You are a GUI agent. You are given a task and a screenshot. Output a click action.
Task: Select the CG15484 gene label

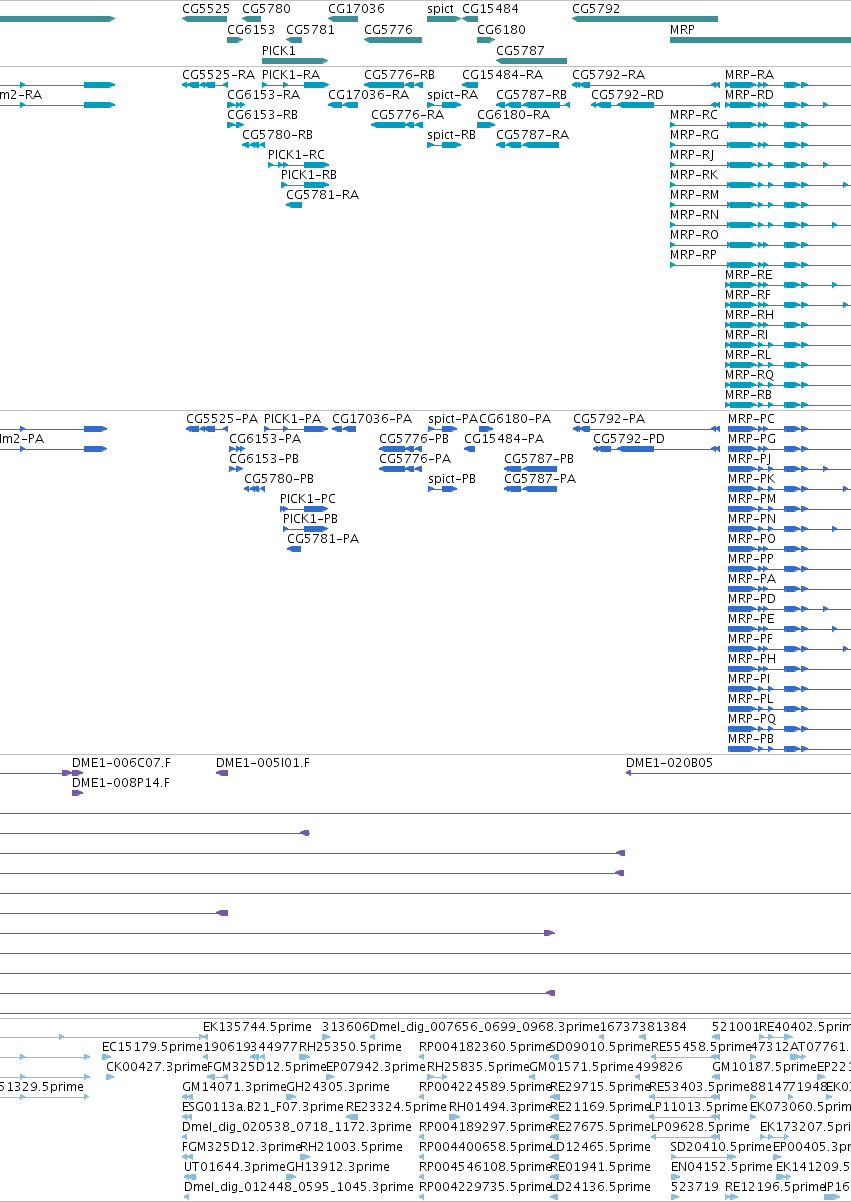[490, 8]
